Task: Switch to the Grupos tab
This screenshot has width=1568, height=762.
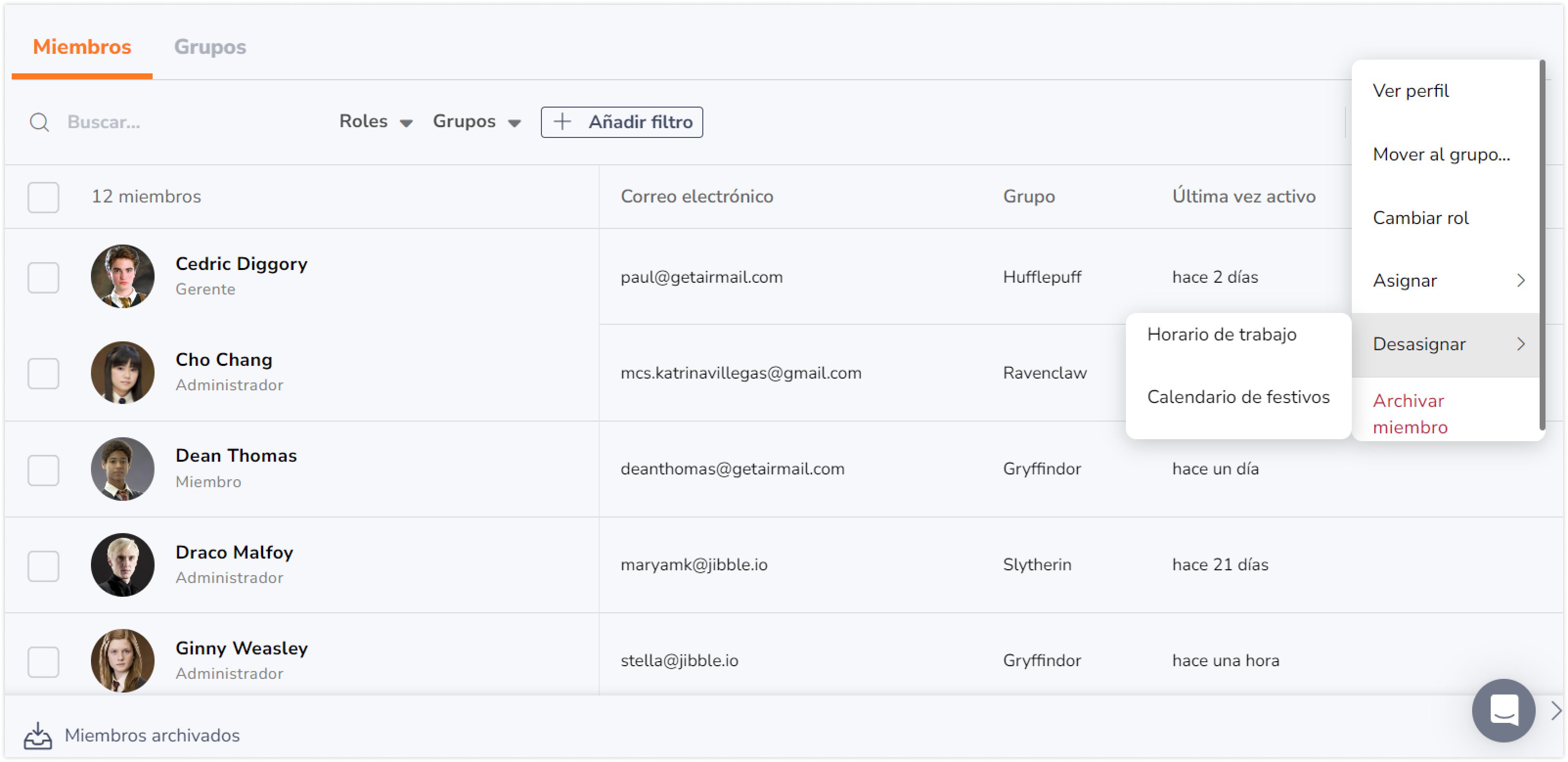Action: (210, 47)
